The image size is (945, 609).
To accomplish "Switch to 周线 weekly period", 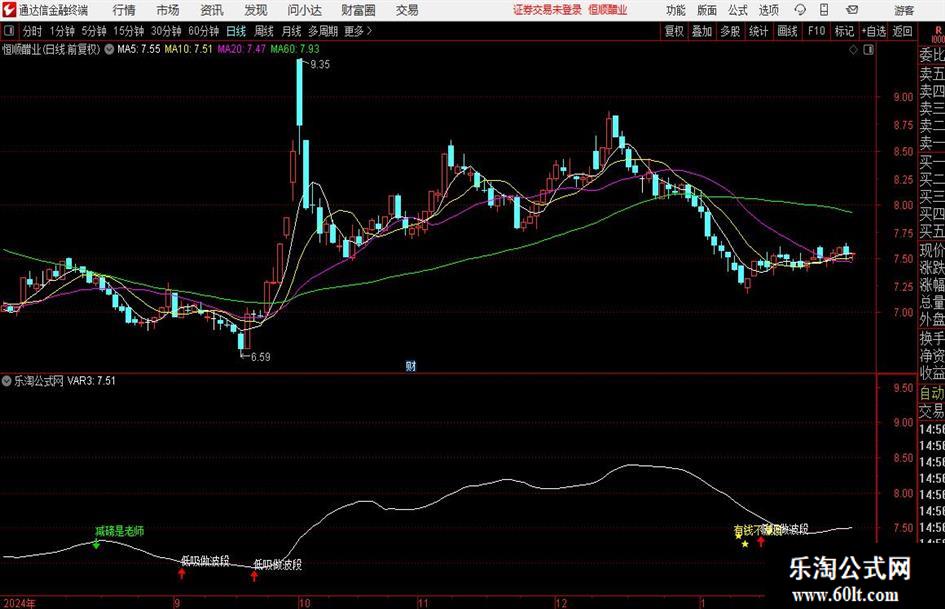I will pyautogui.click(x=264, y=31).
